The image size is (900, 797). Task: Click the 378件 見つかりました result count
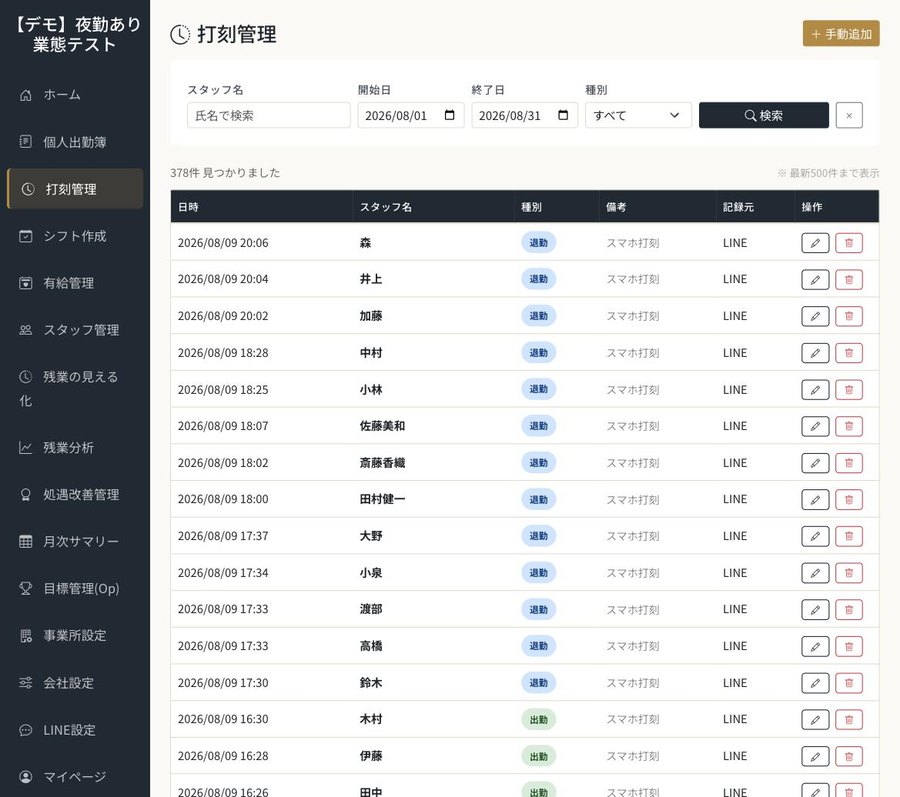pyautogui.click(x=225, y=173)
